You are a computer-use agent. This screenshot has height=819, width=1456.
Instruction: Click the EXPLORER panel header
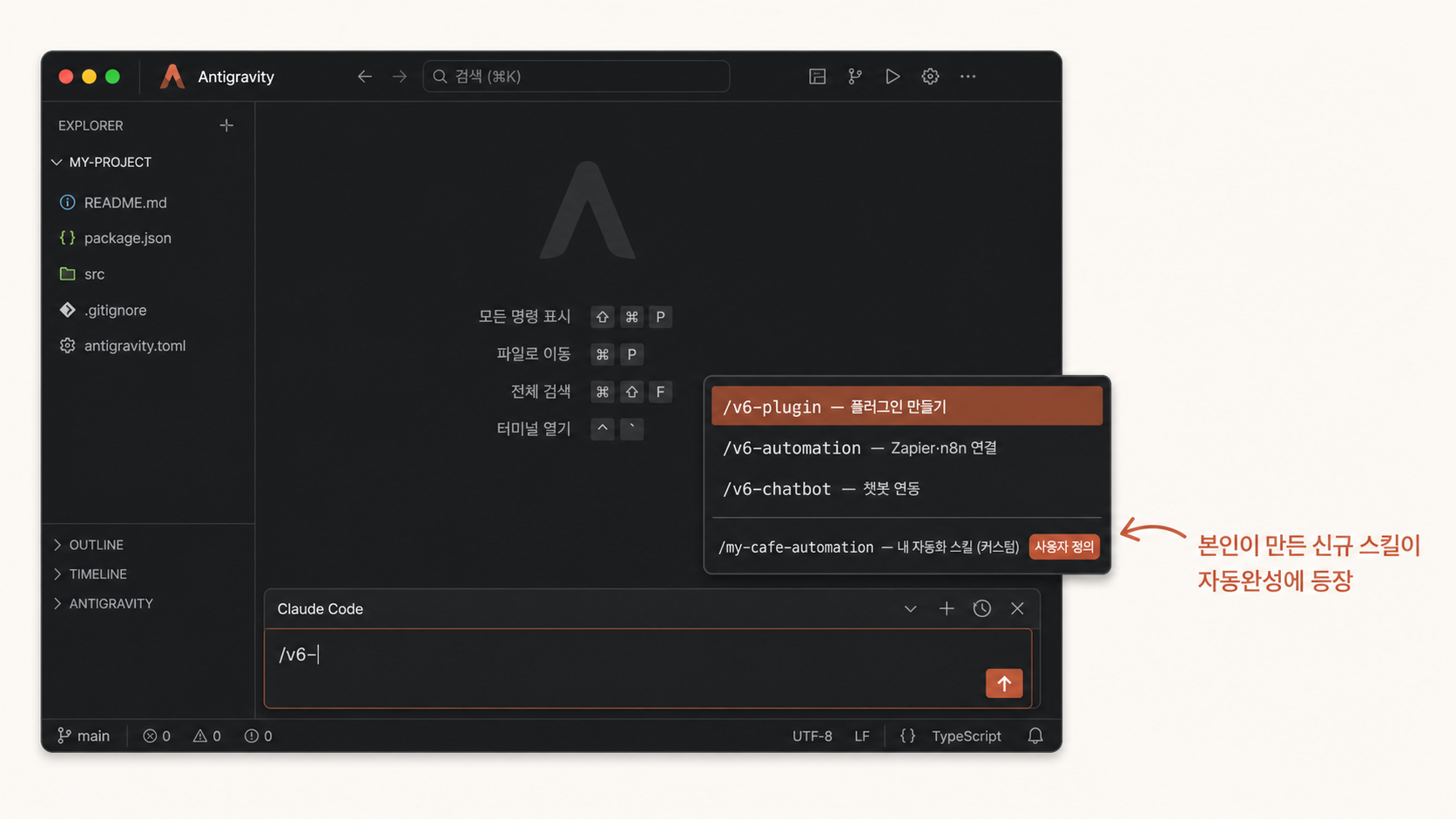click(91, 125)
